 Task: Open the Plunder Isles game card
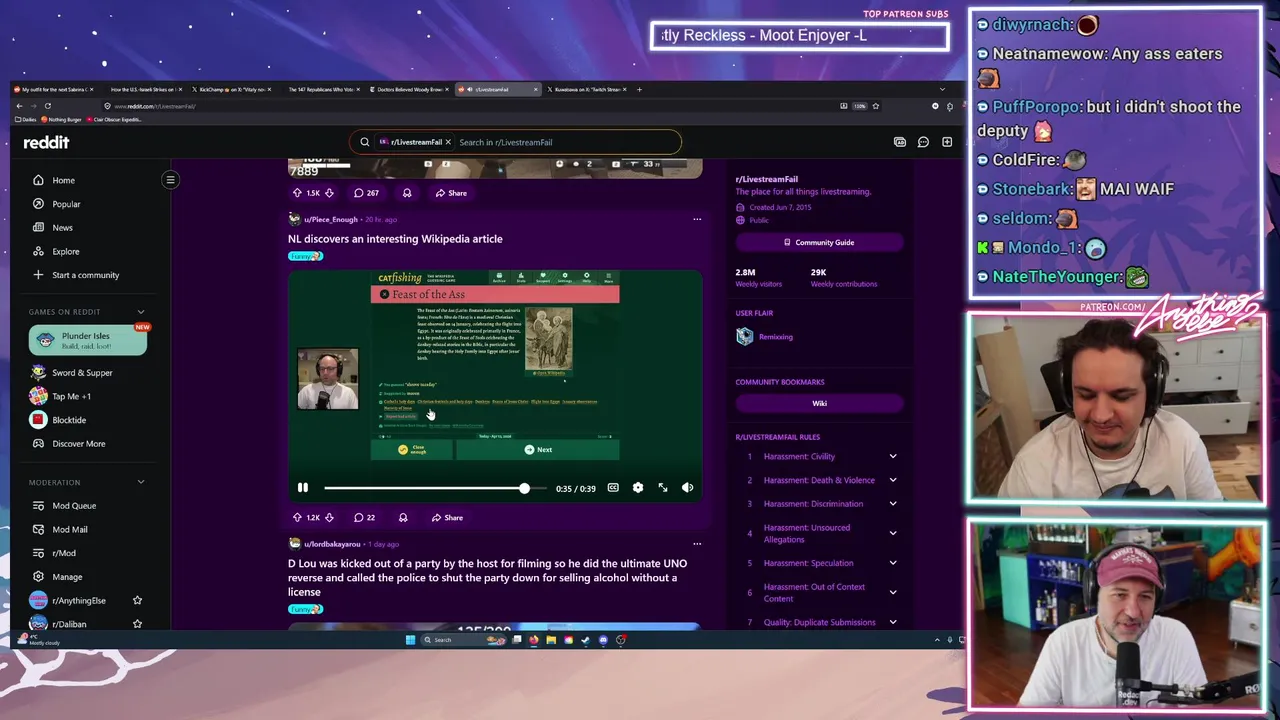tap(88, 340)
